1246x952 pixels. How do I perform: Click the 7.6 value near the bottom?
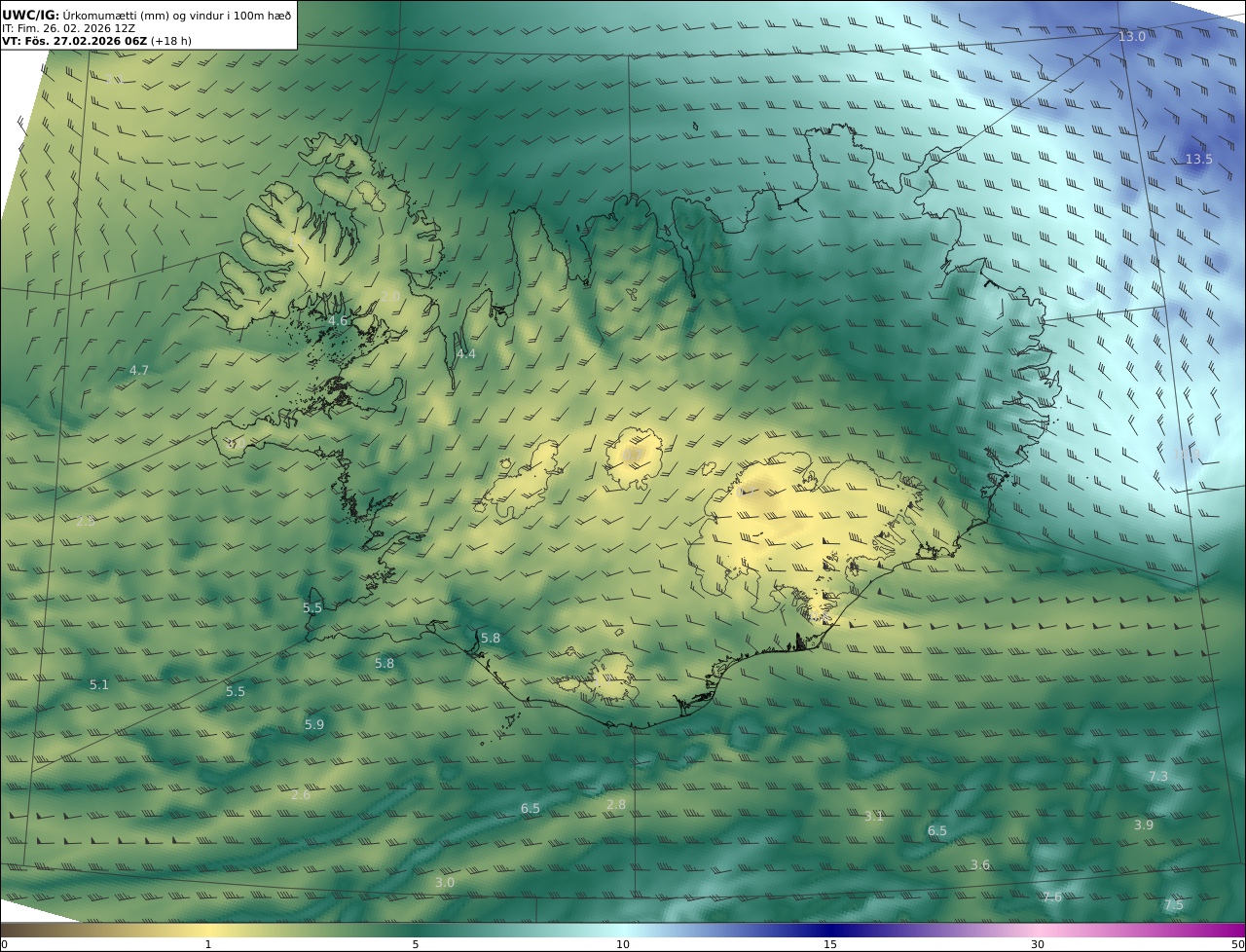[x=1052, y=897]
